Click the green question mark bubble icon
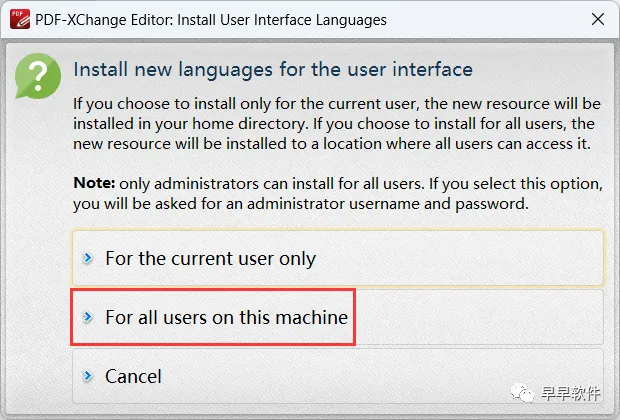 pos(36,76)
